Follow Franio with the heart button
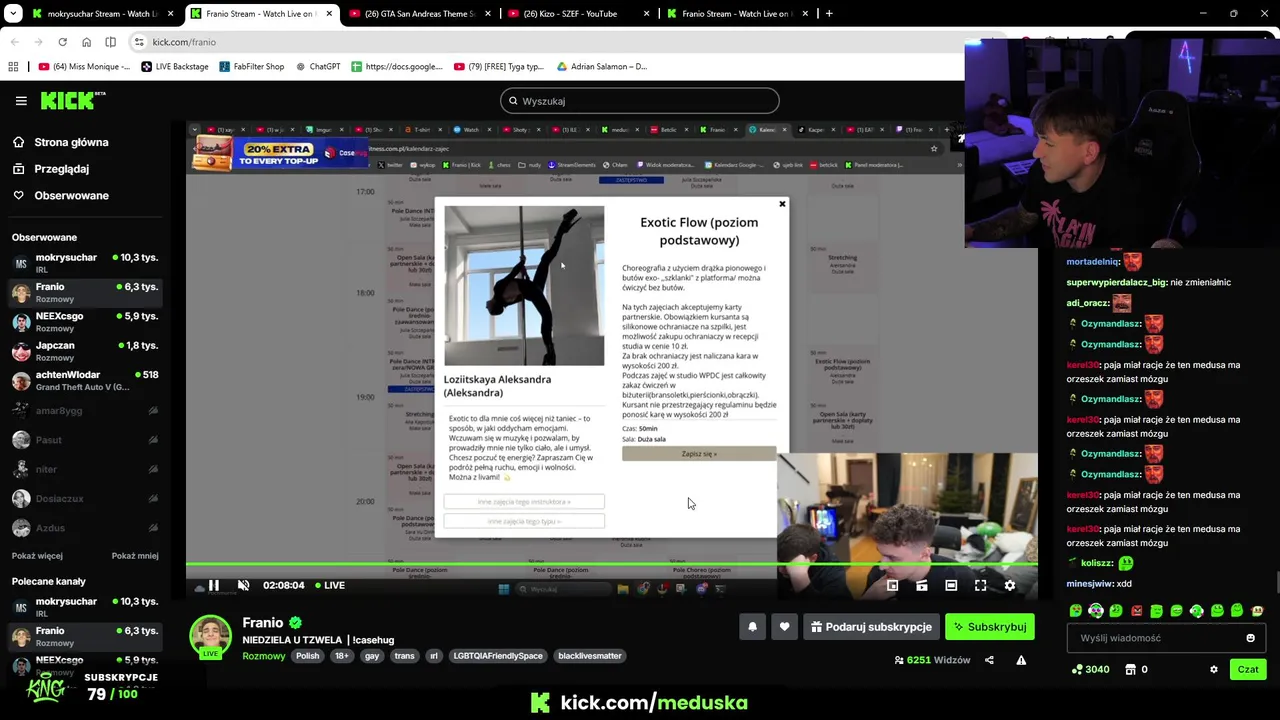Screen dimensions: 1280x720 coord(784,627)
